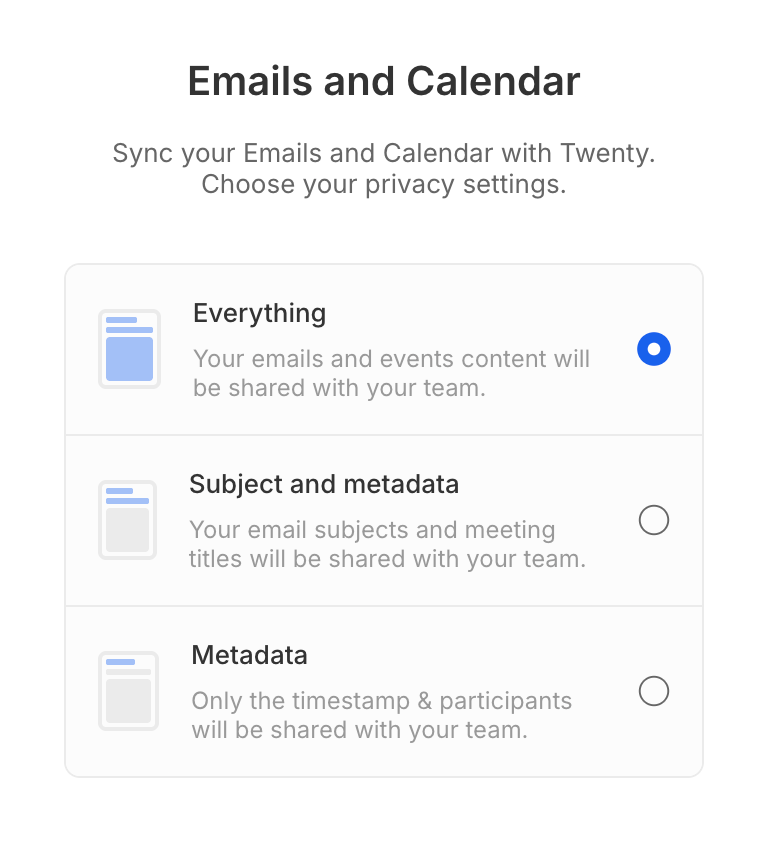Select the Metadata radio button
768x842 pixels.
(x=653, y=690)
